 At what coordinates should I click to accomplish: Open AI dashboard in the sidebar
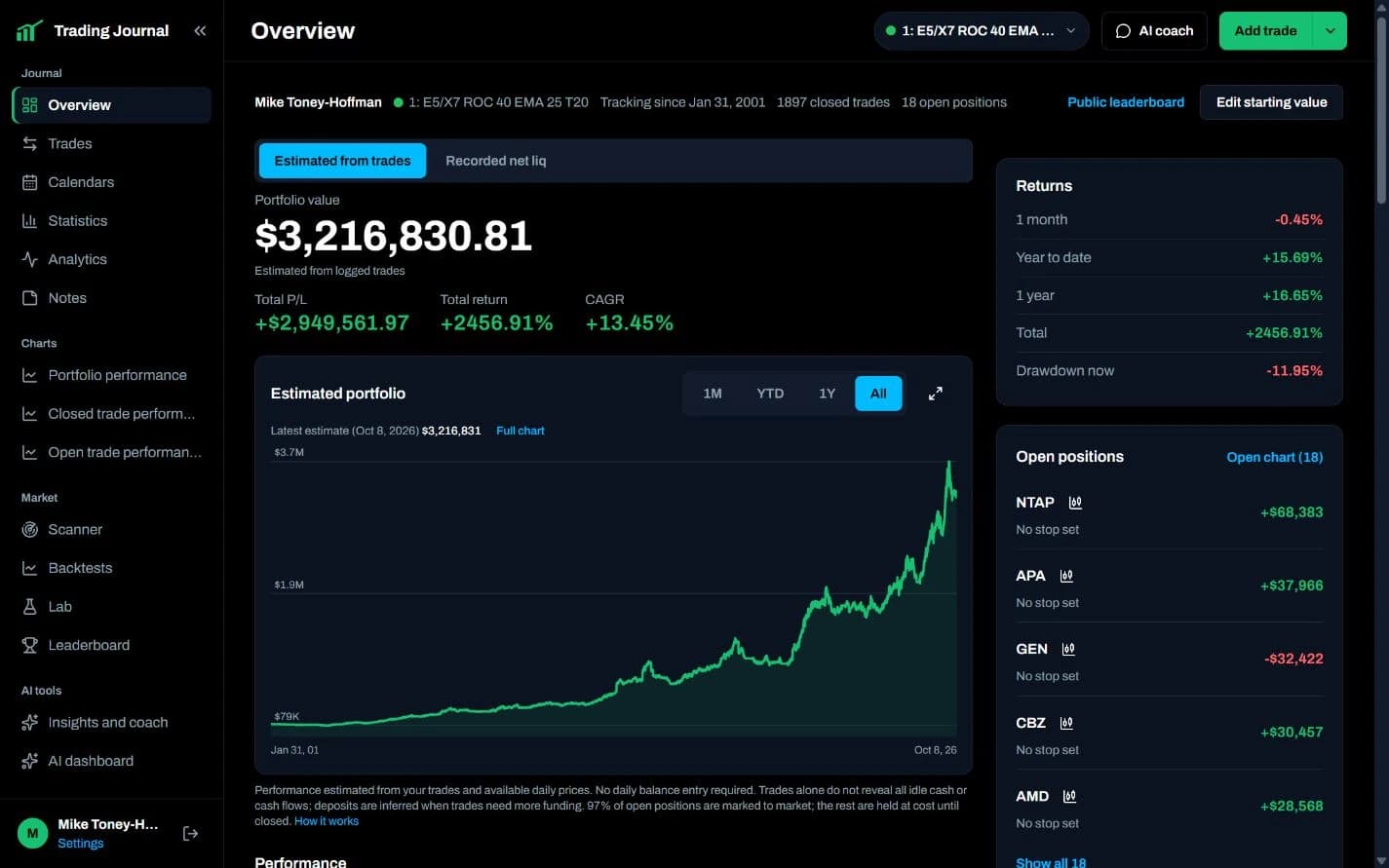[111, 761]
